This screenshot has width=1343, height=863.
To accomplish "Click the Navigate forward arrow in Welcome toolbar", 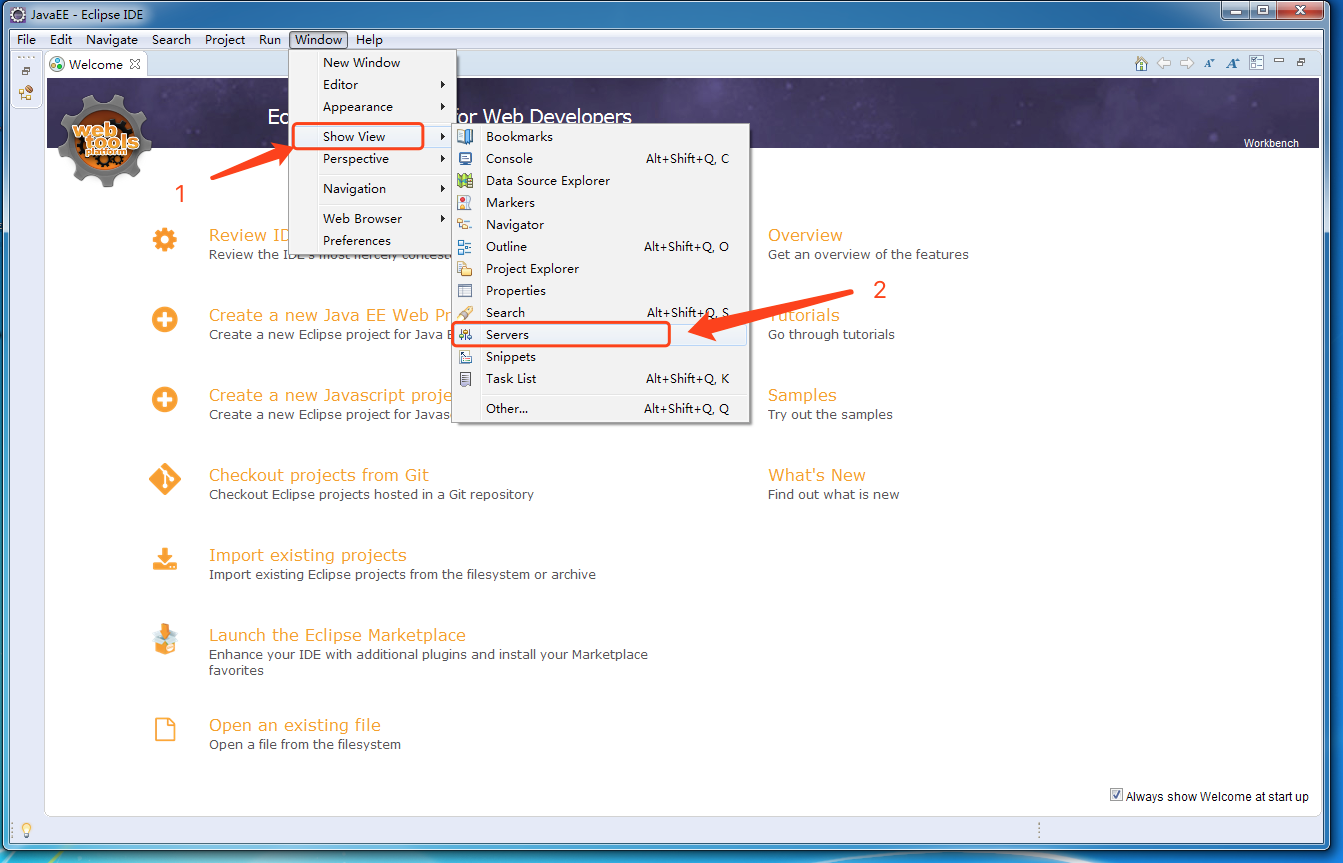I will click(1187, 63).
